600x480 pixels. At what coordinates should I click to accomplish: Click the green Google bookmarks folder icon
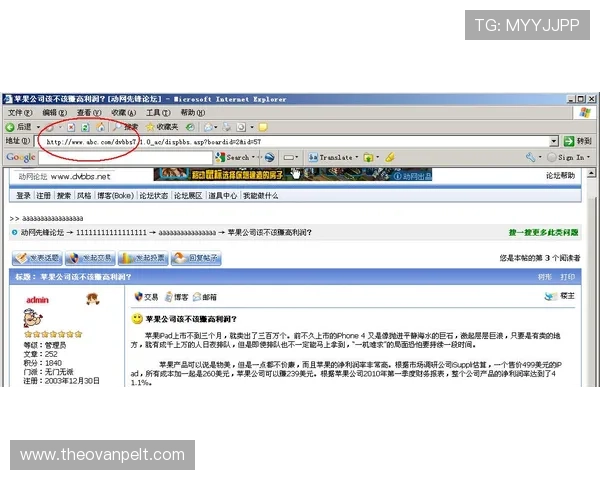[x=368, y=157]
